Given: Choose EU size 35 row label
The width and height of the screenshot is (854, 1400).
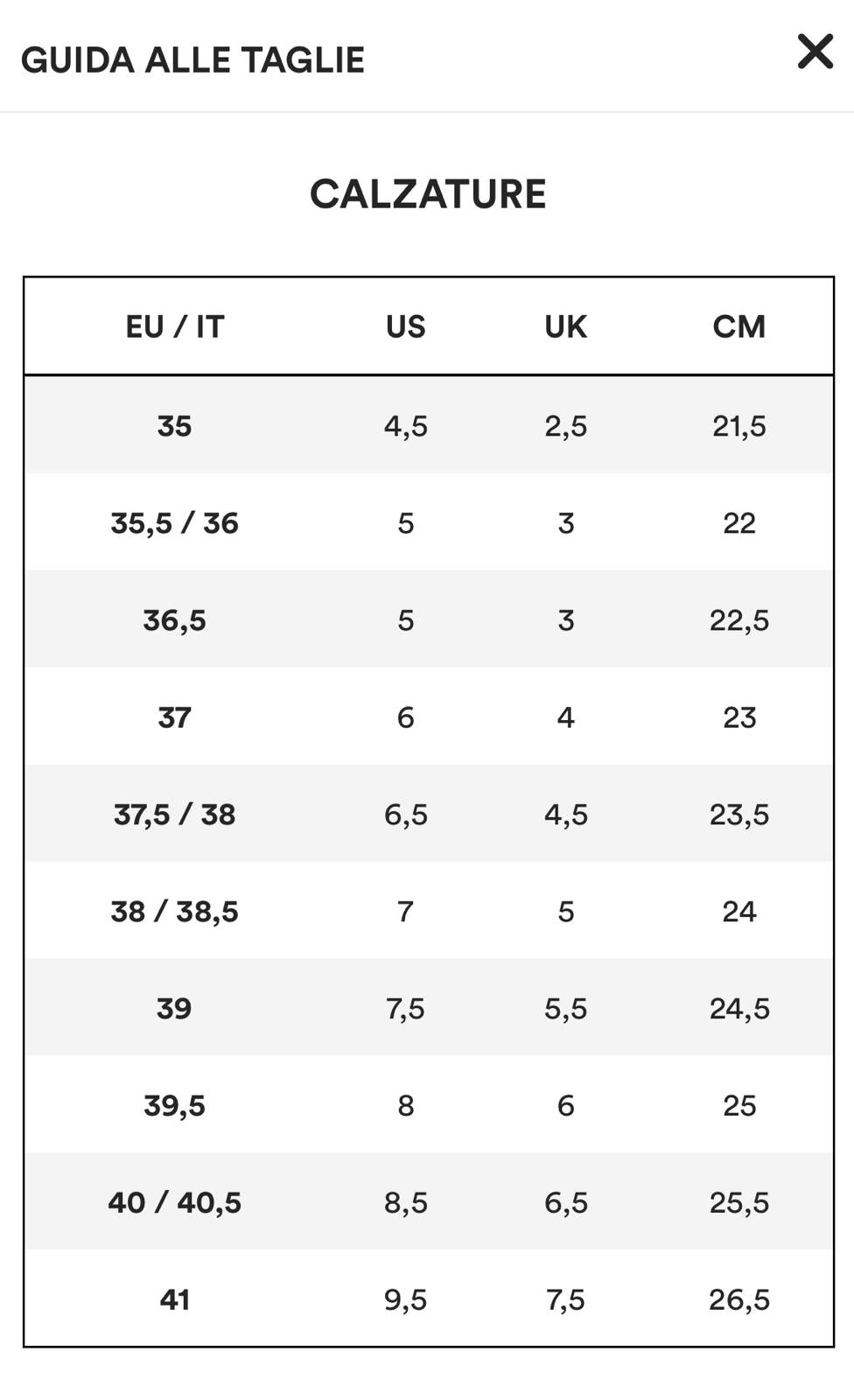Looking at the screenshot, I should click(x=174, y=426).
